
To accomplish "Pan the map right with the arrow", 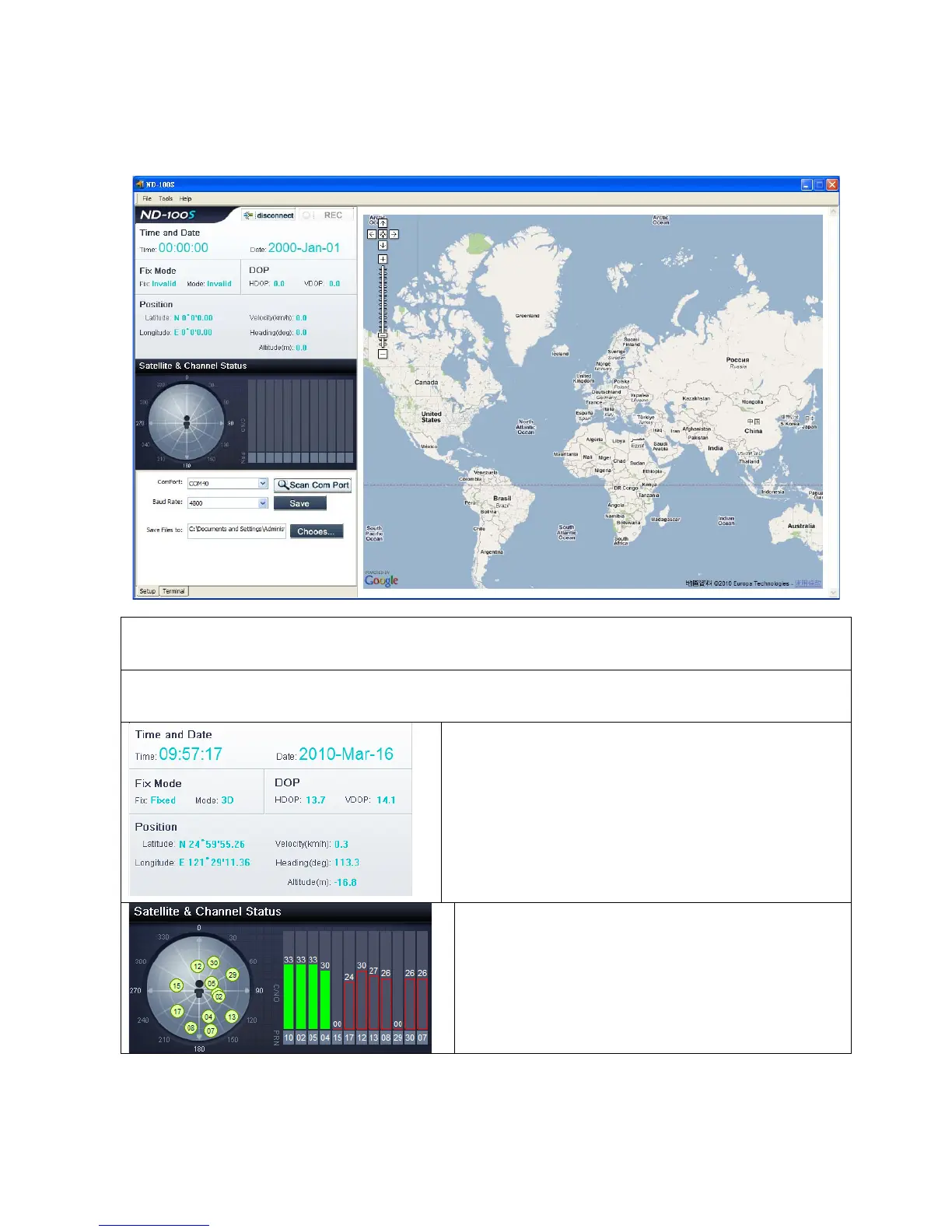I will click(394, 234).
